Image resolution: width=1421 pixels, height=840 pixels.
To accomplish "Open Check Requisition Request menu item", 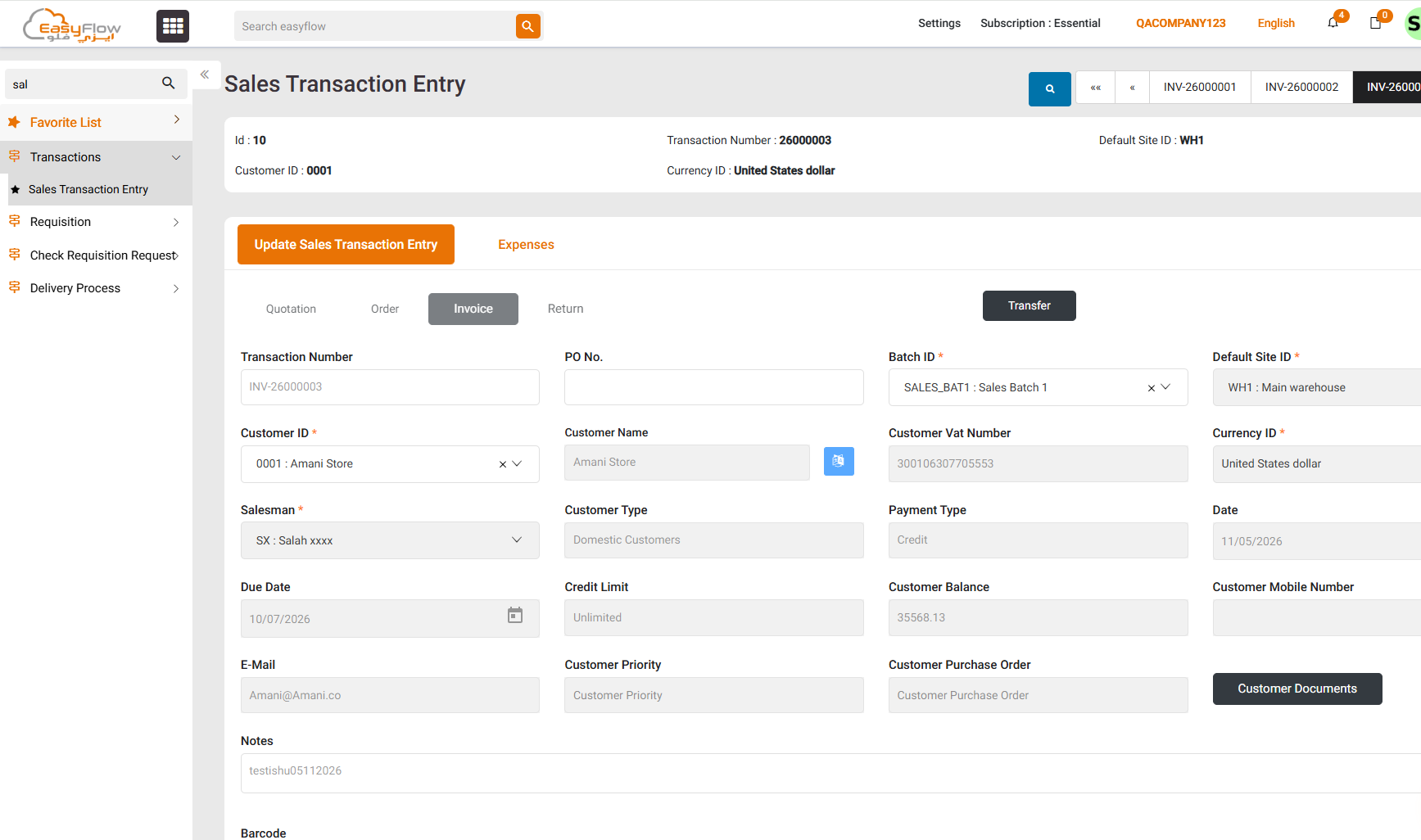I will coord(97,255).
